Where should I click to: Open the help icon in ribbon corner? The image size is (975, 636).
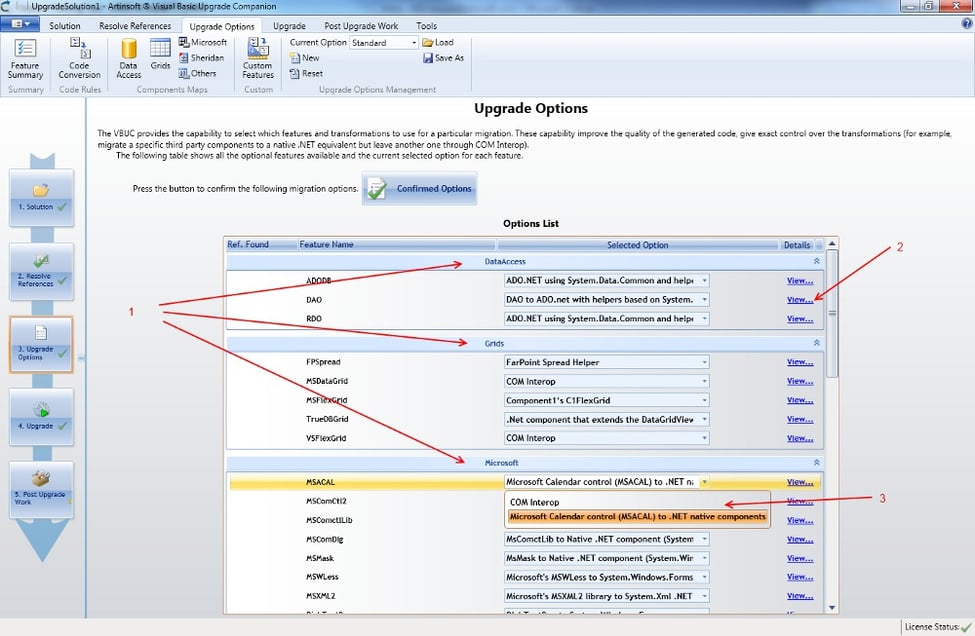pyautogui.click(x=967, y=24)
